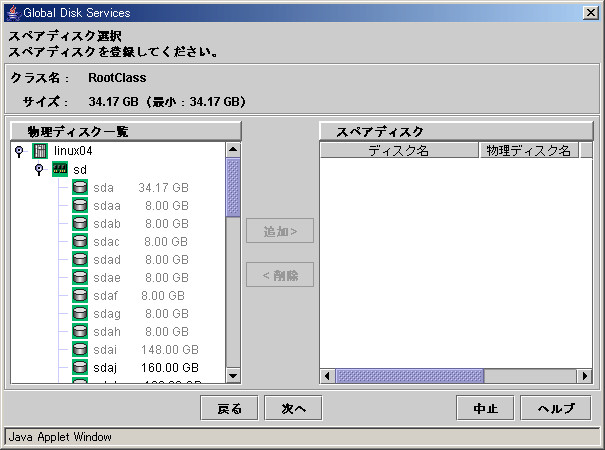Collapse the sd tree node
Screen dimensions: 605x450
[39, 169]
